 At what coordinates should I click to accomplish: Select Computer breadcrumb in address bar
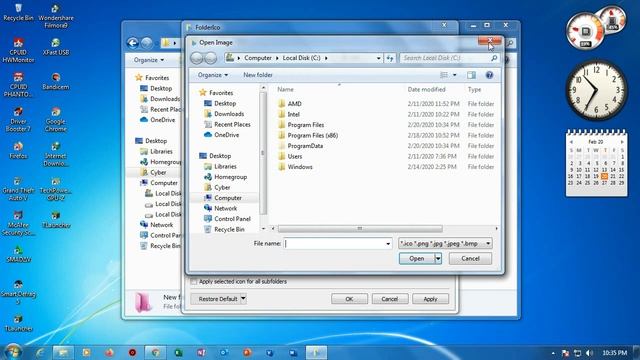pos(258,58)
